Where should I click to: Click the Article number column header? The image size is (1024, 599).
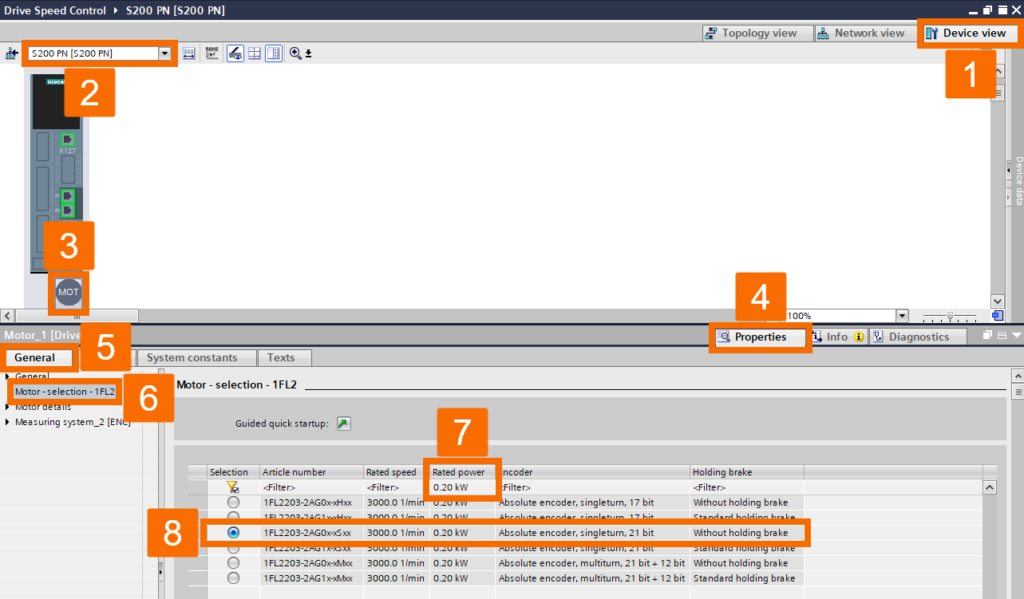(x=312, y=472)
